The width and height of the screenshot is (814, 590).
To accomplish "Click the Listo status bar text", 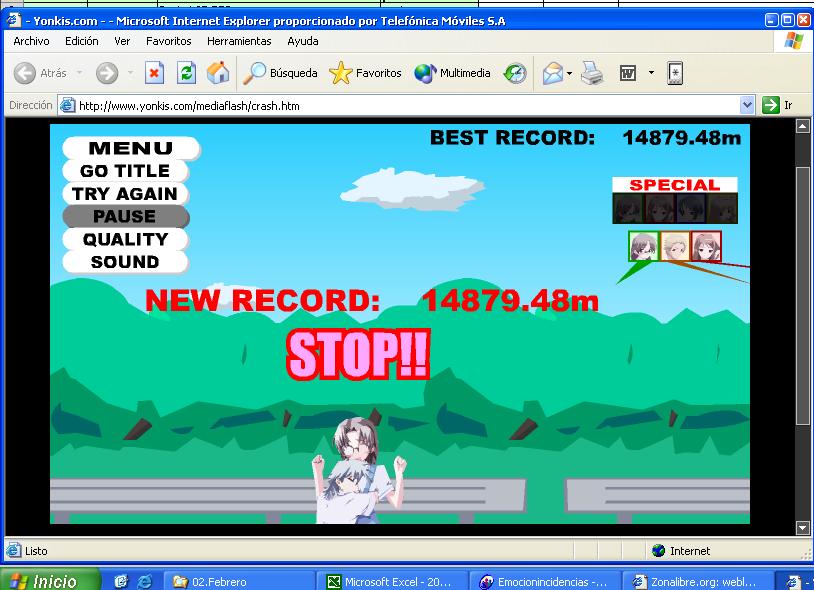I will [x=36, y=551].
